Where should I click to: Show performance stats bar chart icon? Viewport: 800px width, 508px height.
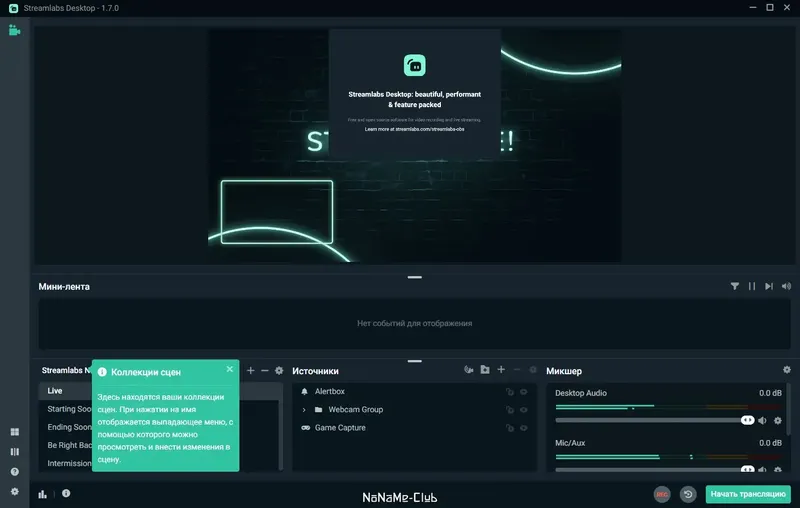[x=43, y=494]
